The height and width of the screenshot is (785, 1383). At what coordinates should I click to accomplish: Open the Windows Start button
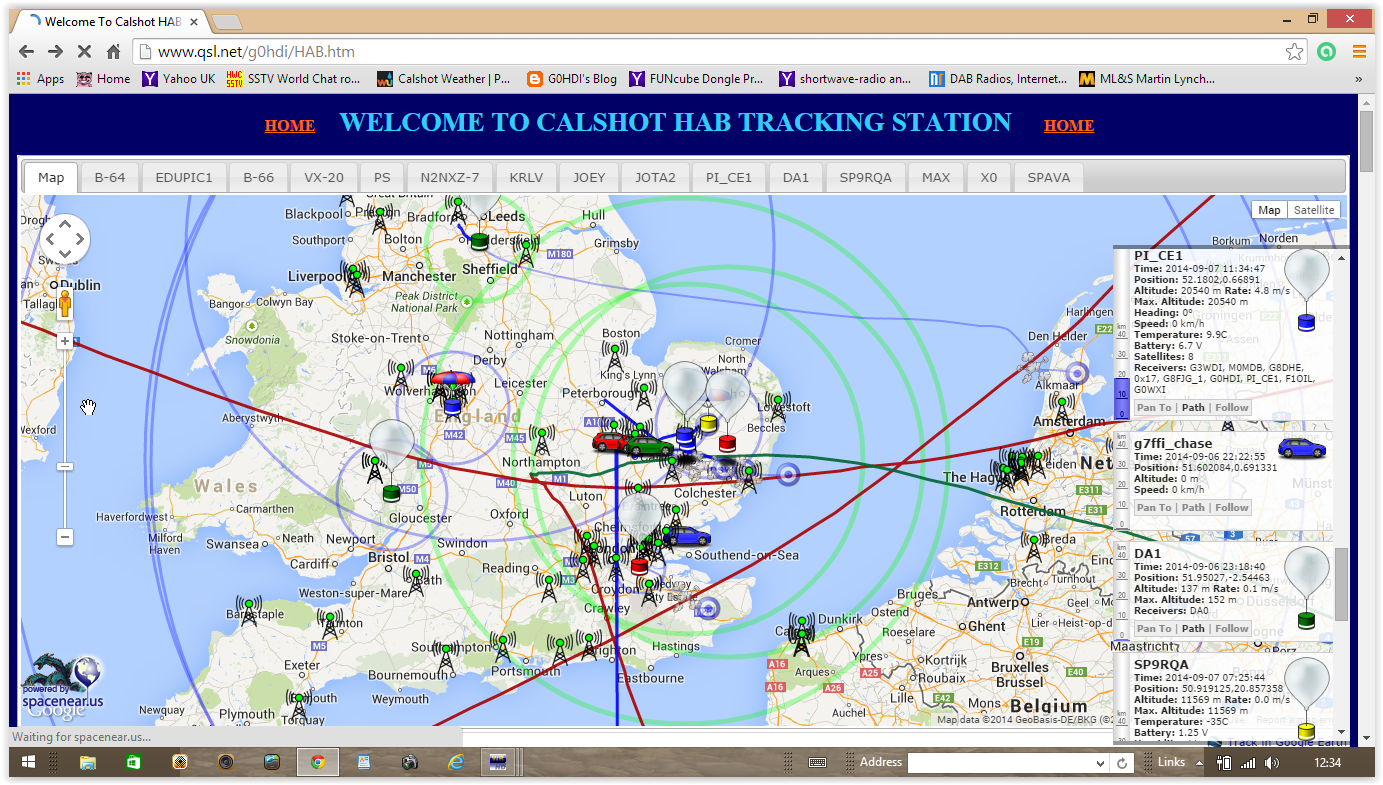point(29,762)
